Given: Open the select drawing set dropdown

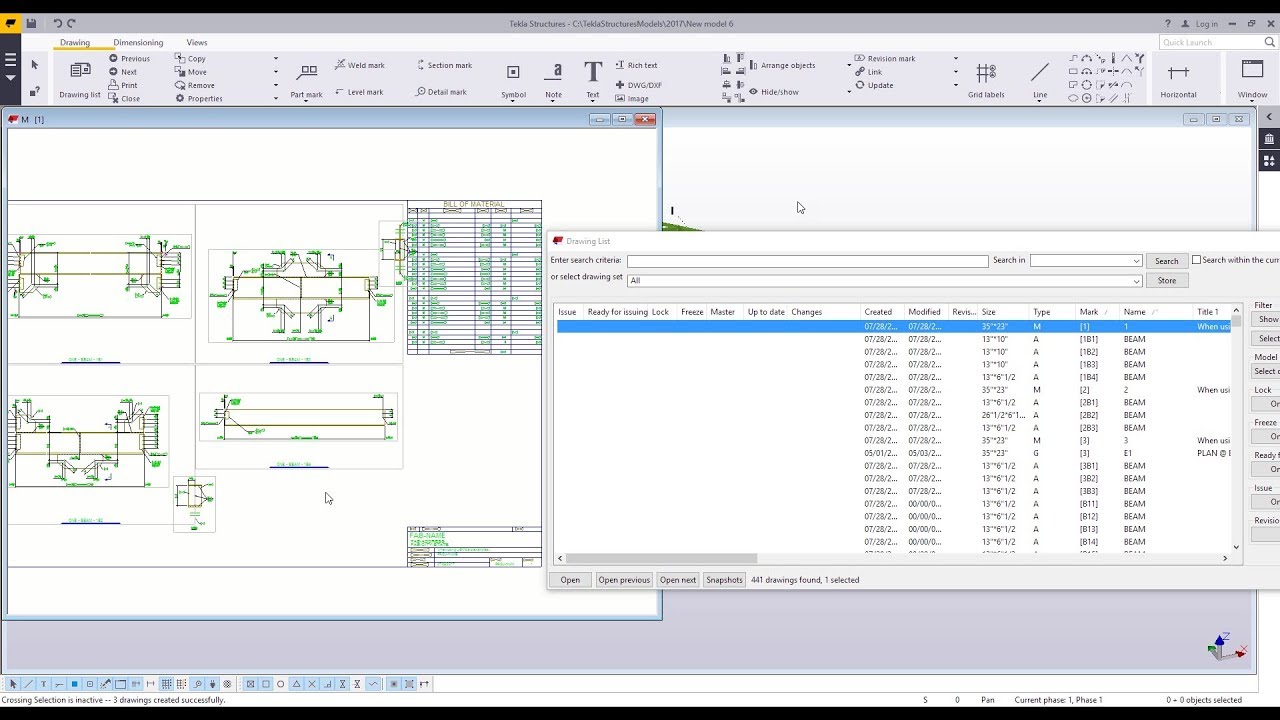Looking at the screenshot, I should 885,281.
